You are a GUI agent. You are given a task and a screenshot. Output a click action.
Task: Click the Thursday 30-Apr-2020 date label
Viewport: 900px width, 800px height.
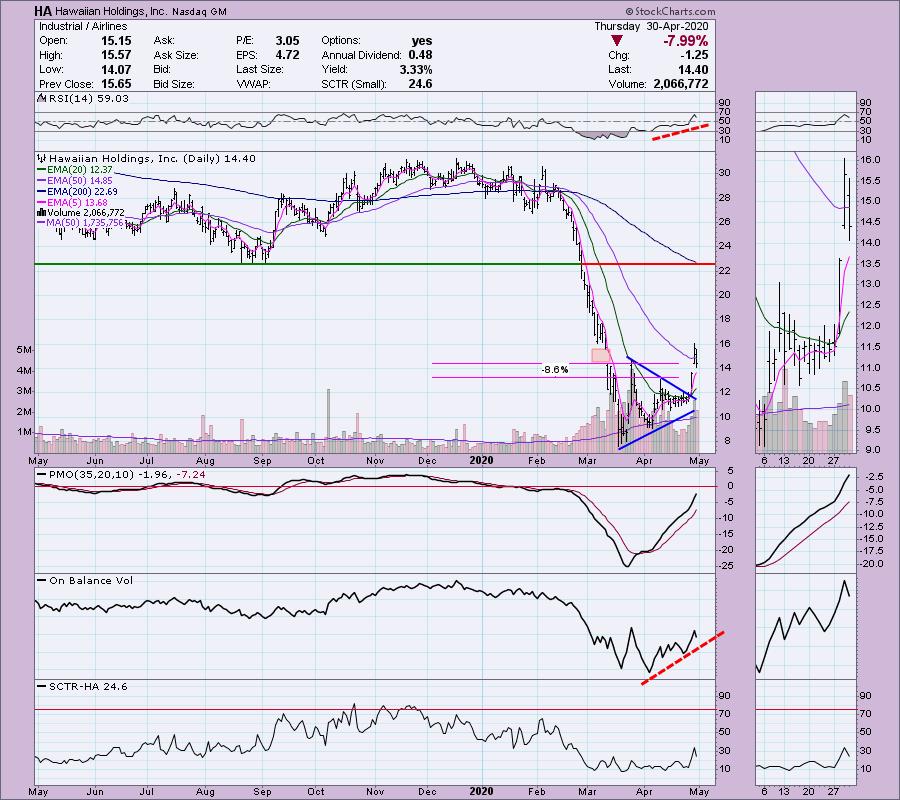[x=651, y=26]
